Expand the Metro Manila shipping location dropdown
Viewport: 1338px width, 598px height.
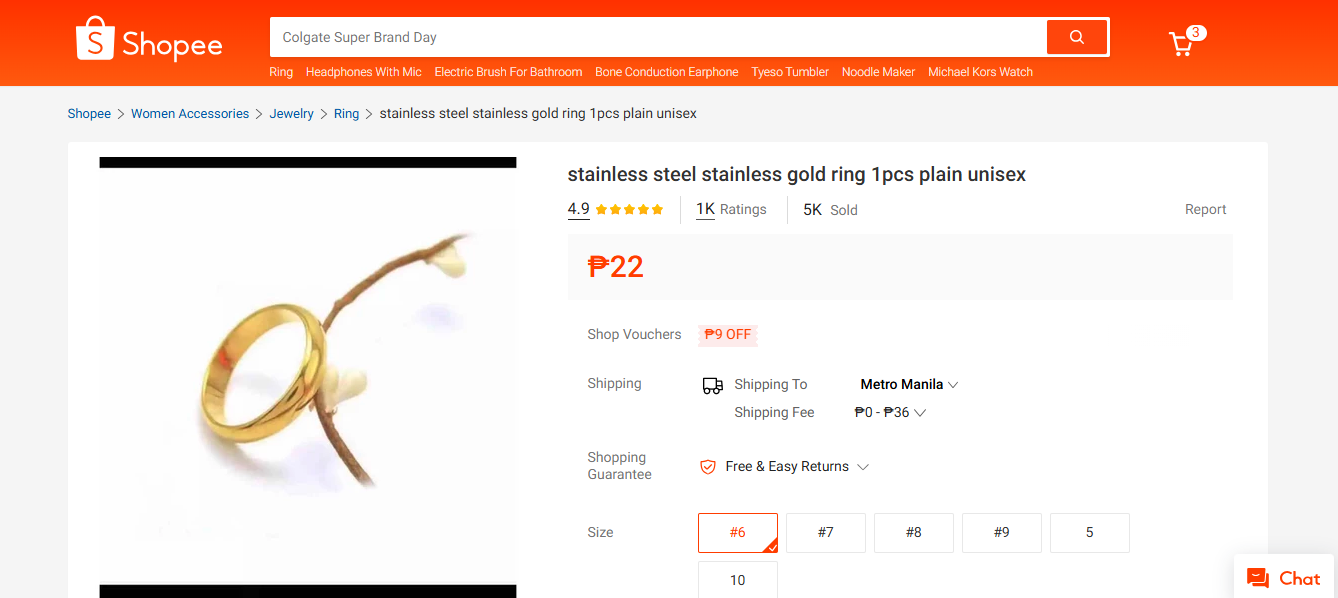908,384
